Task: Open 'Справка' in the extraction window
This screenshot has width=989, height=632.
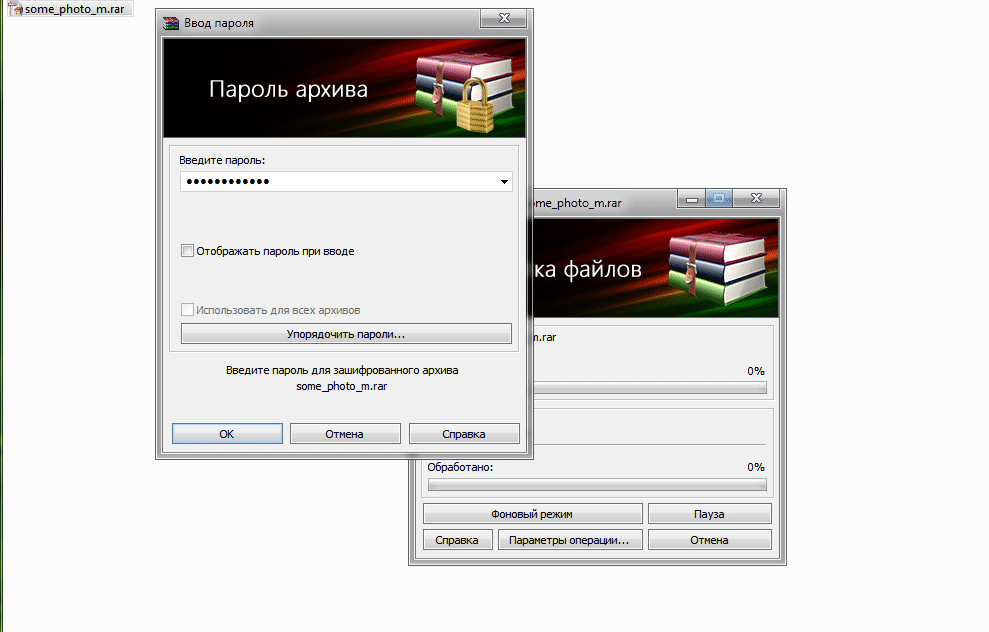Action: tap(457, 540)
